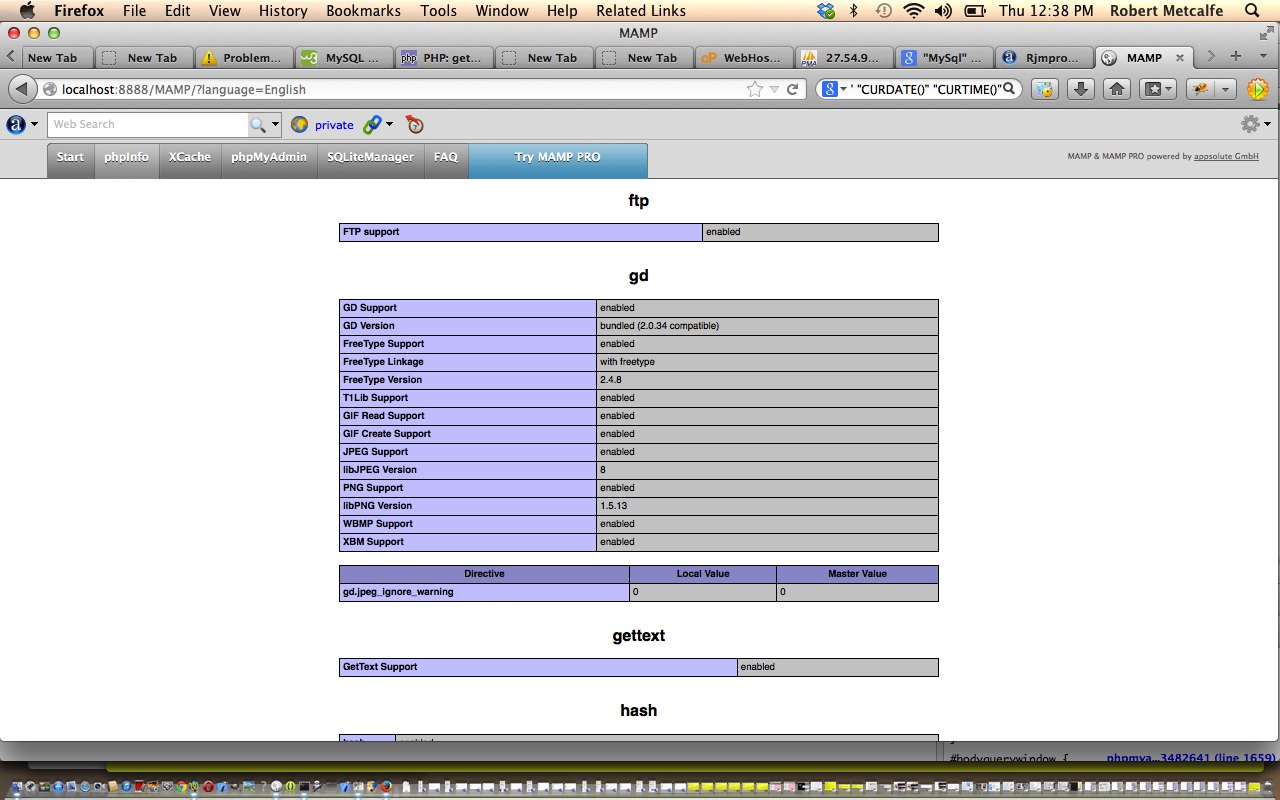The width and height of the screenshot is (1280, 800).
Task: Click the bee add-on toolbar icon
Action: coord(1202,89)
